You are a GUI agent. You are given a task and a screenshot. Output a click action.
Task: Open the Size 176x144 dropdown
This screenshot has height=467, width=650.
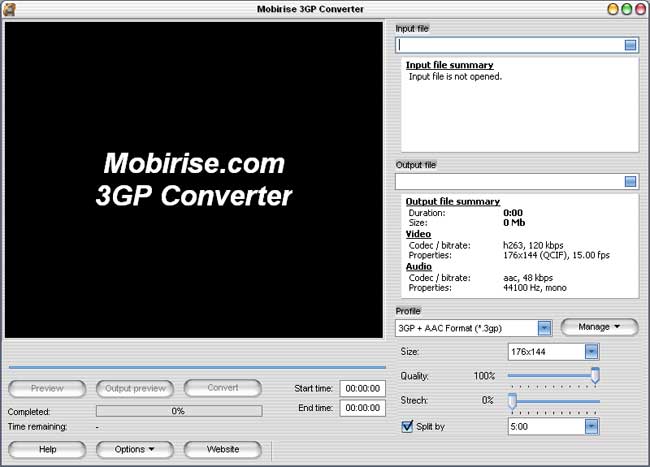591,352
